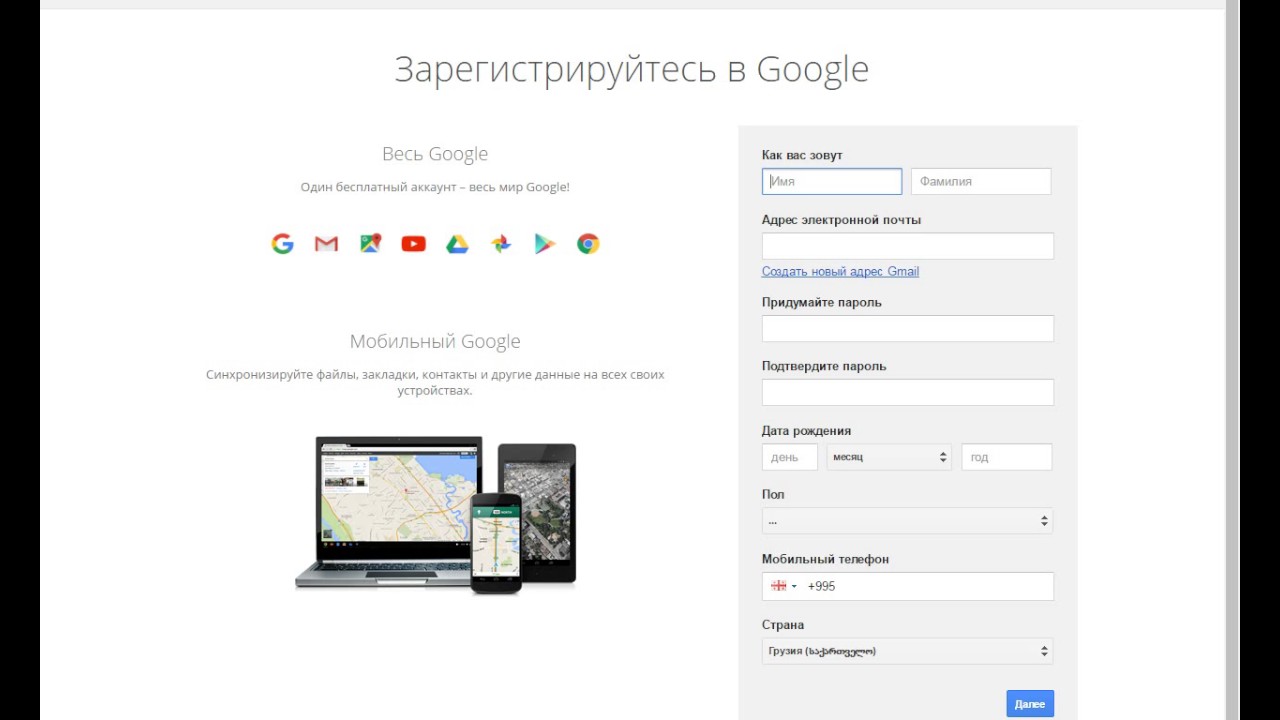
Task: Click the Google G icon
Action: tap(282, 244)
